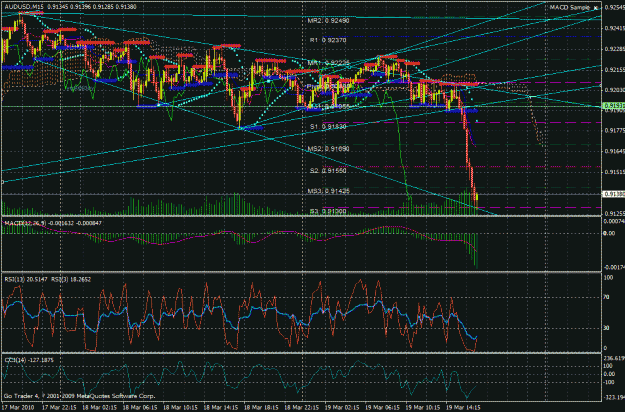625x412 pixels.
Task: Click the AUDUSD,M15 chart title text
Action: pyautogui.click(x=24, y=7)
